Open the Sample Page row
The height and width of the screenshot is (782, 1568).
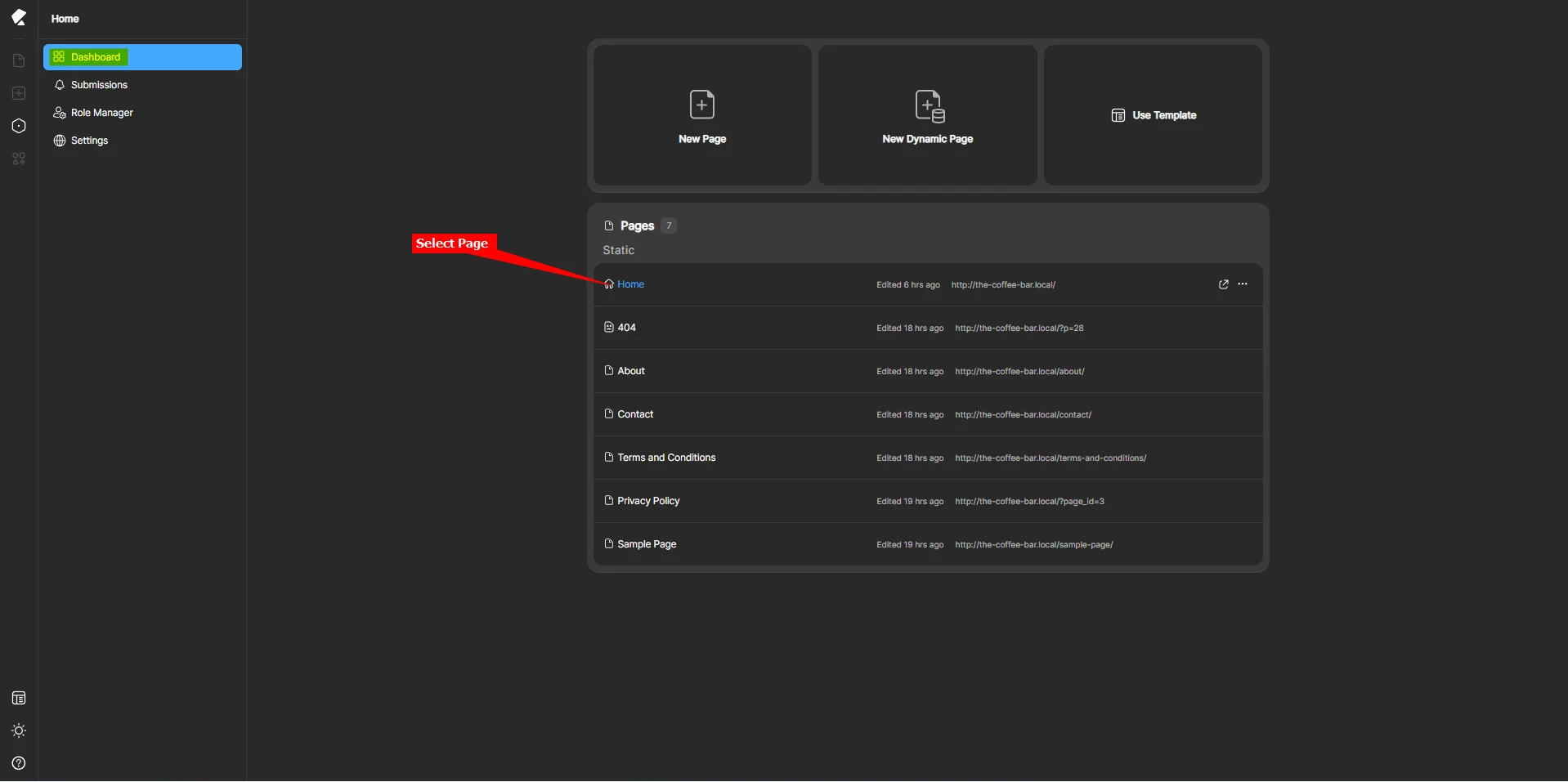tap(928, 544)
